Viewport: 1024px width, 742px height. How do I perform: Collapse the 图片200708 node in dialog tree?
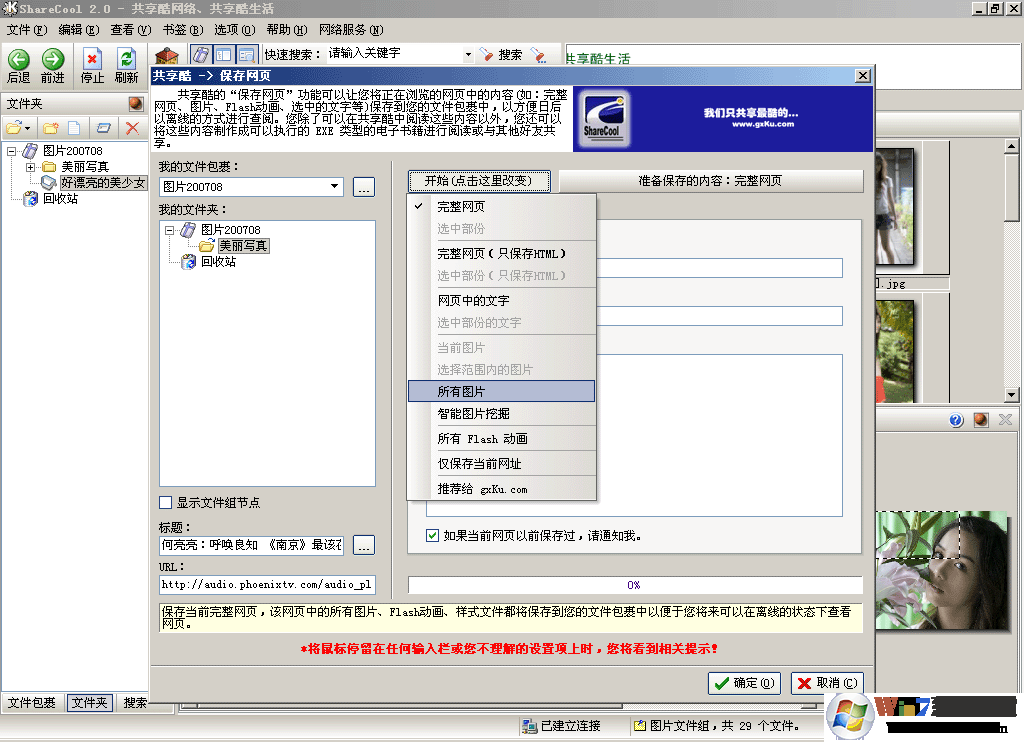tap(170, 230)
